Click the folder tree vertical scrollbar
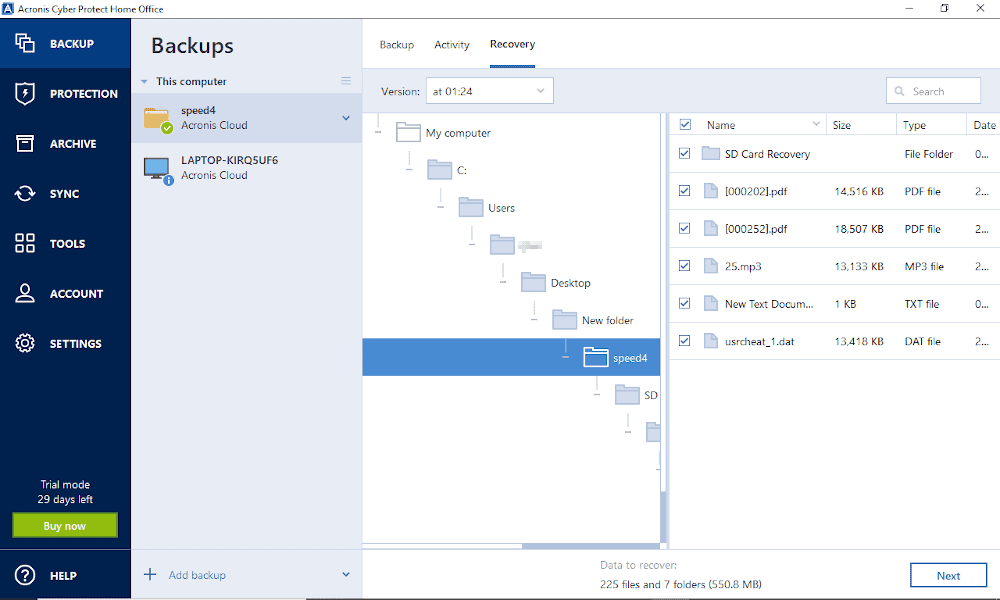The height and width of the screenshot is (600, 1000). (x=663, y=517)
